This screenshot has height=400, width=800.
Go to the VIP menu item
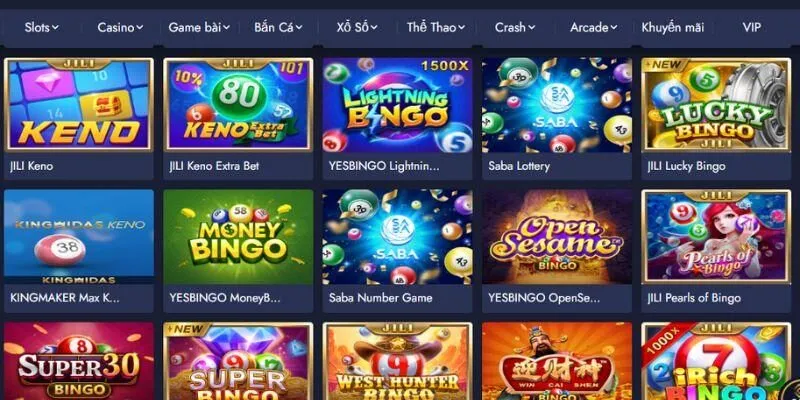pos(752,28)
